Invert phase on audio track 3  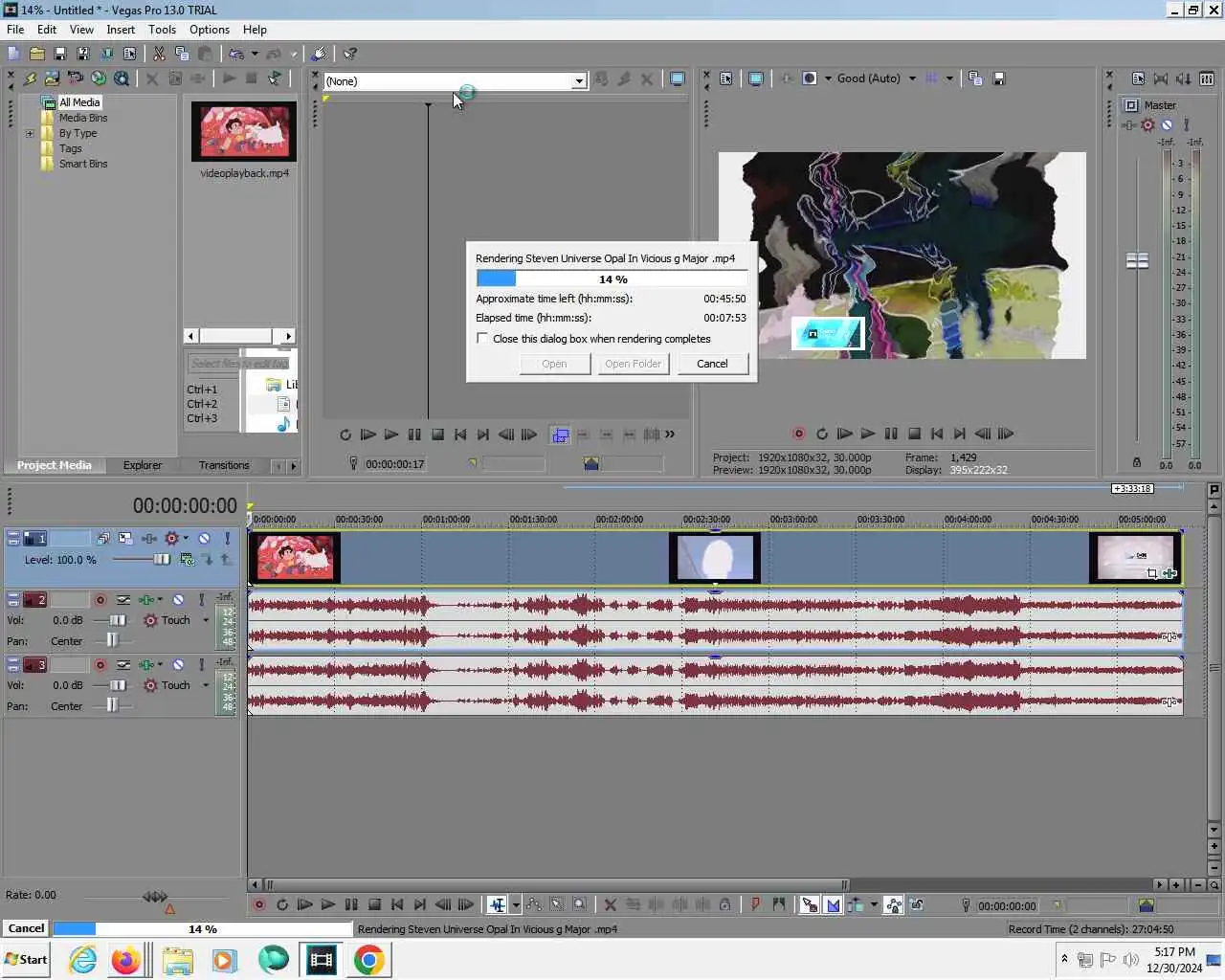click(x=123, y=664)
